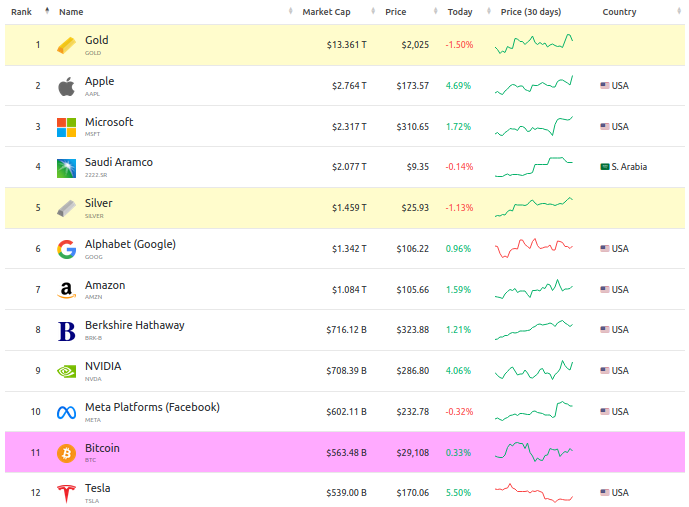Sort by Today percentage change column
This screenshot has height=507, width=689.
(x=460, y=12)
